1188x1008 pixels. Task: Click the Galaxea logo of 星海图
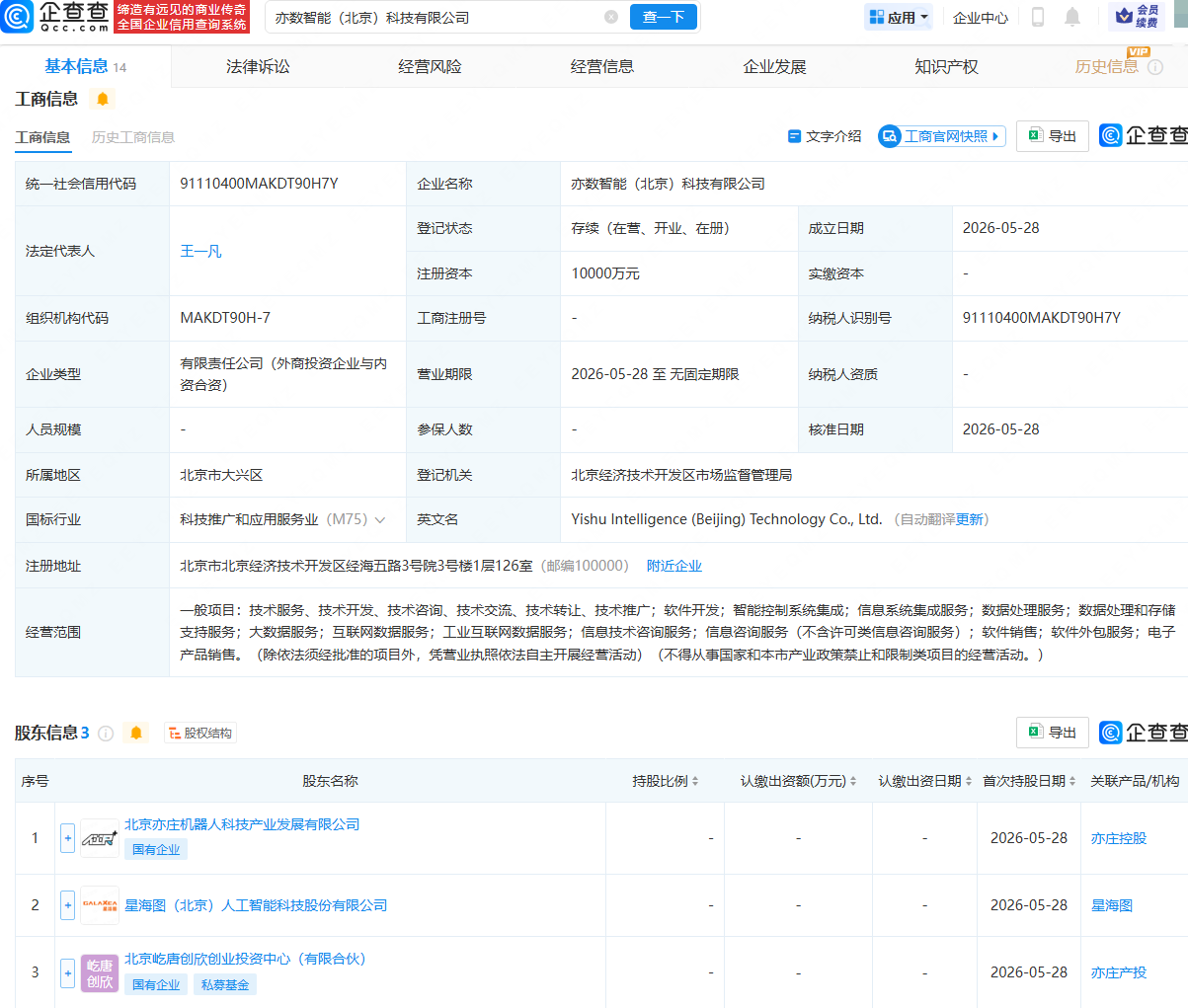(x=100, y=905)
